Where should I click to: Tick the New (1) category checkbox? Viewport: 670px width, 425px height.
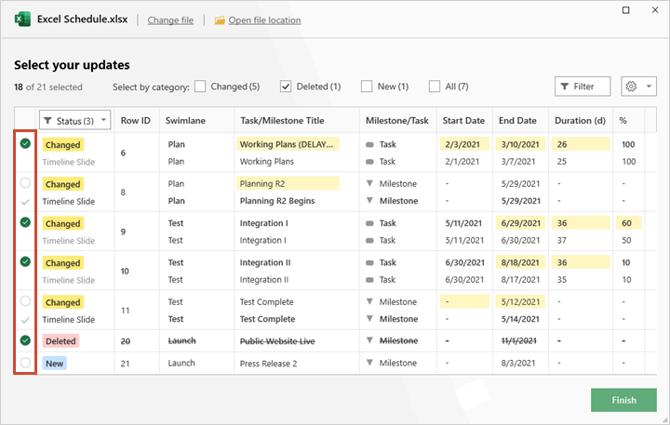coord(367,87)
